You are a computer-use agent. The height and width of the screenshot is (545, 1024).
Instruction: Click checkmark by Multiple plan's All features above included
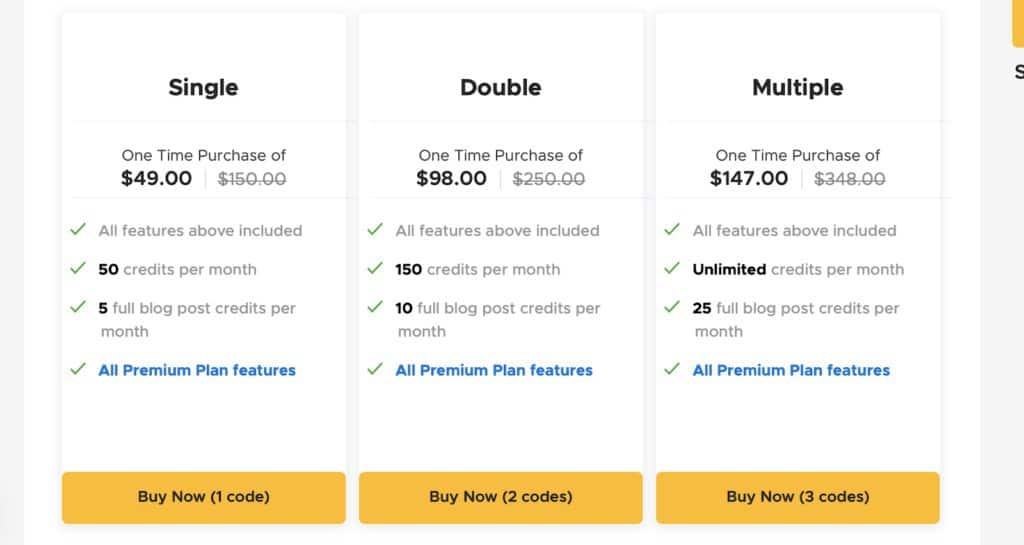(672, 229)
